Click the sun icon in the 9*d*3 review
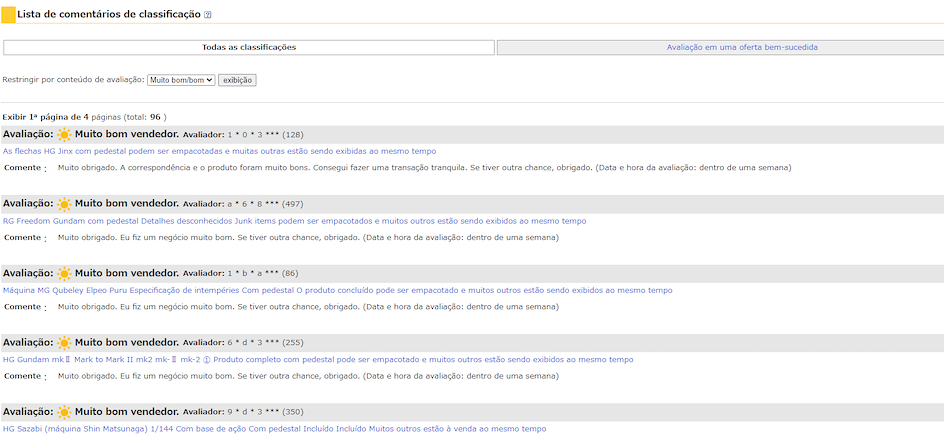The height and width of the screenshot is (442, 944). (64, 412)
